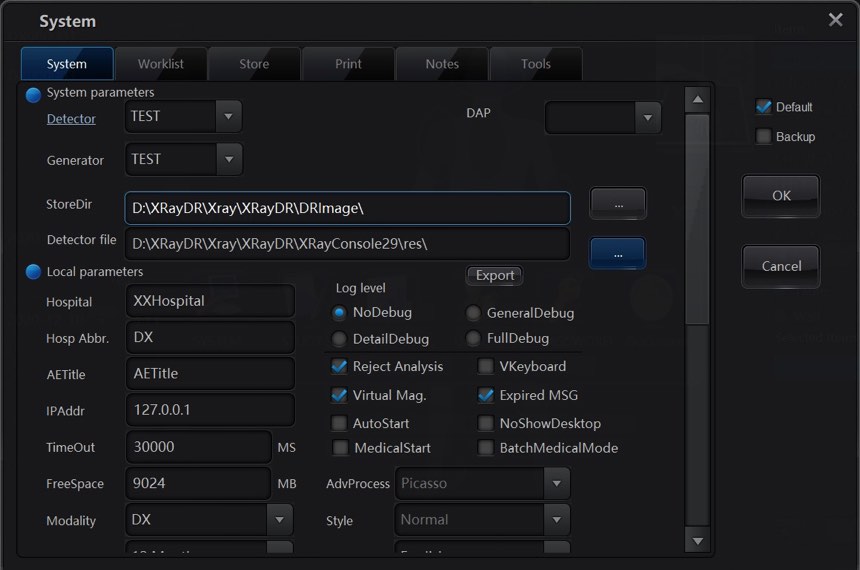Select the FullDebug log level

tap(474, 338)
